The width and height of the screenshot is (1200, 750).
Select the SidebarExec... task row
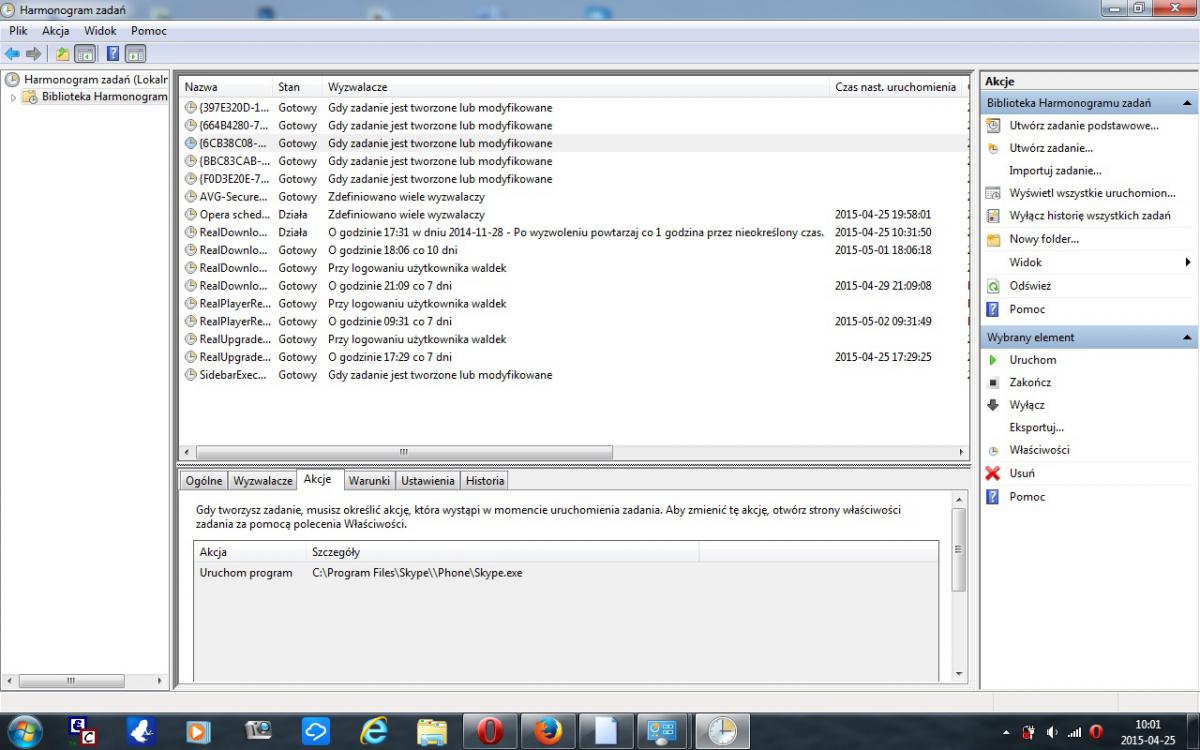click(573, 375)
